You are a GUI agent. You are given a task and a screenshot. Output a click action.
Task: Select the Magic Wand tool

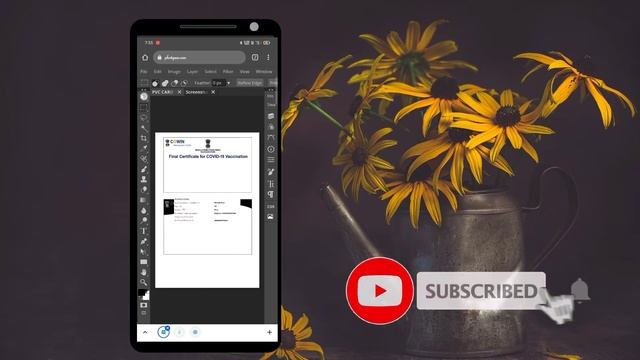(x=144, y=128)
